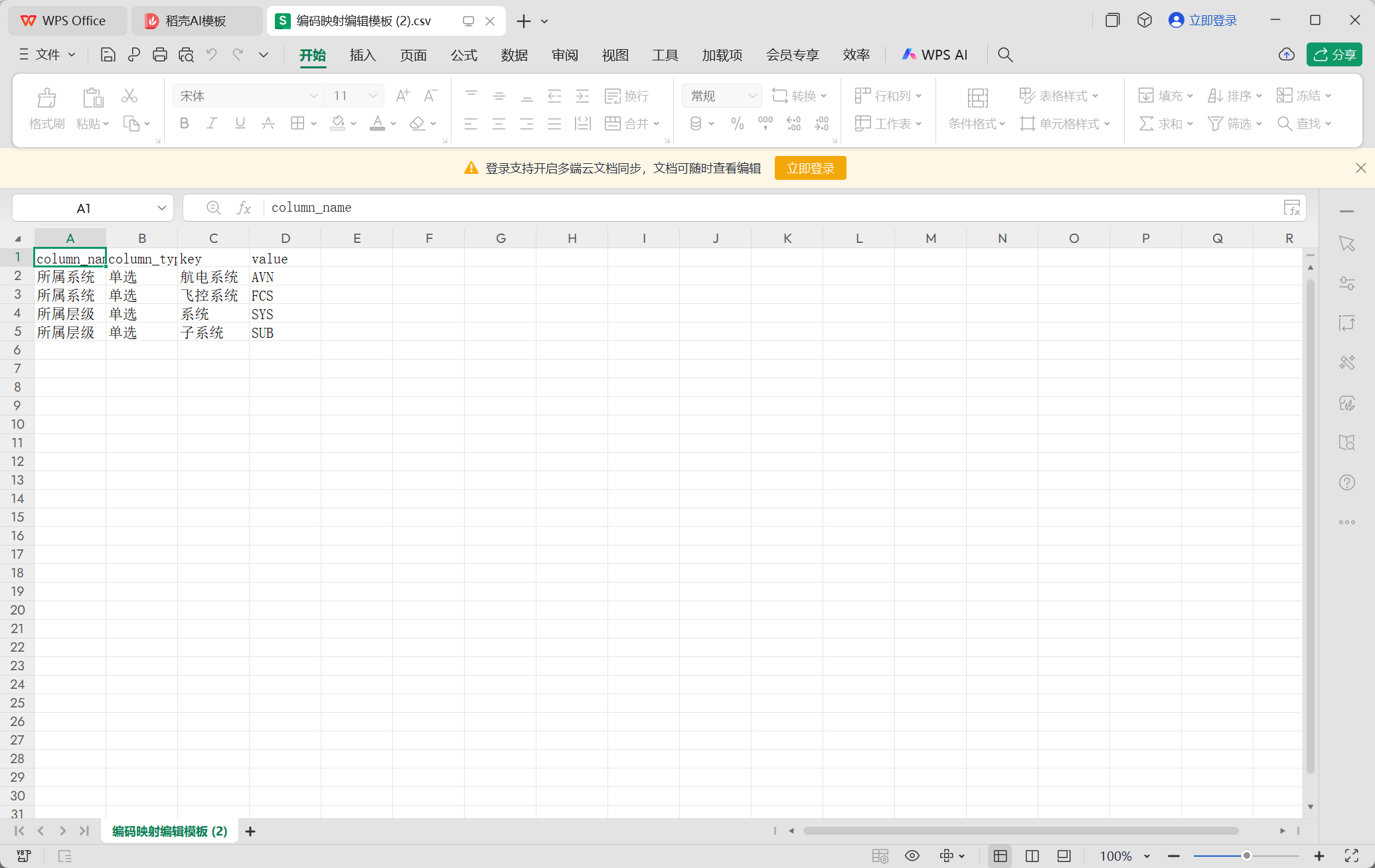This screenshot has width=1375, height=868.
Task: Click the zoom slider handle
Action: pyautogui.click(x=1246, y=856)
